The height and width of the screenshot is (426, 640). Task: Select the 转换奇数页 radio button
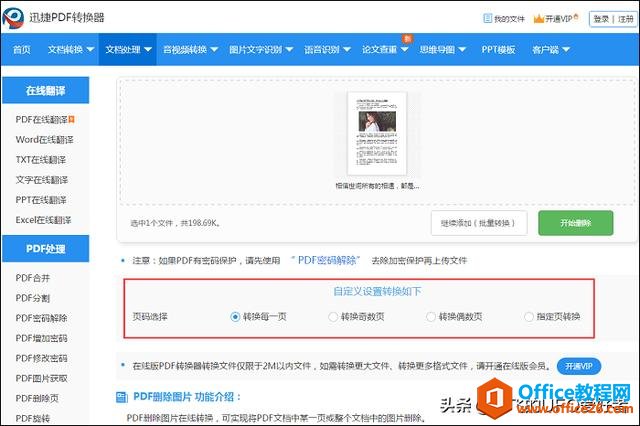(333, 317)
